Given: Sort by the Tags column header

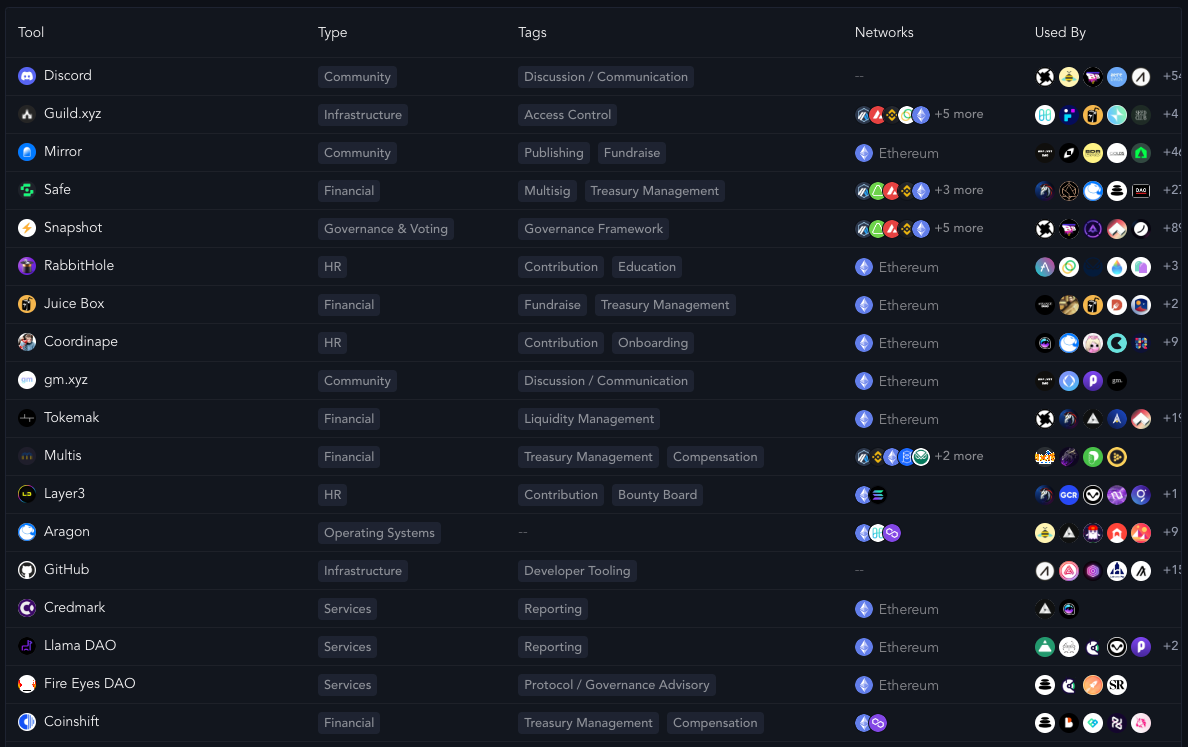Looking at the screenshot, I should coord(532,33).
